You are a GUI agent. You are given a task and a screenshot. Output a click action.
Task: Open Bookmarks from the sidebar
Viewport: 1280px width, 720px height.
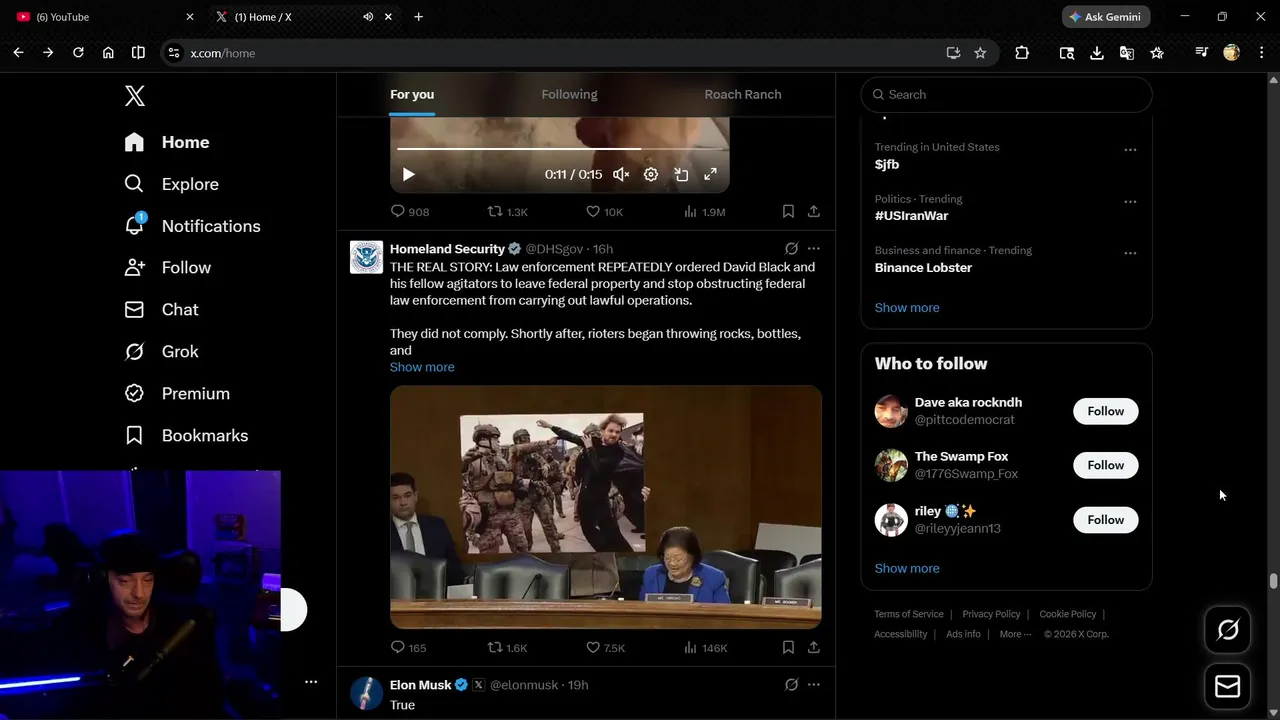pyautogui.click(x=186, y=436)
